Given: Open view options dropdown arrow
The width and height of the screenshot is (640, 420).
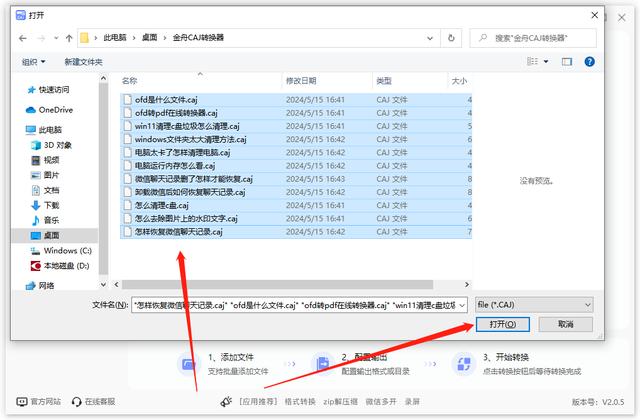Looking at the screenshot, I should click(546, 62).
